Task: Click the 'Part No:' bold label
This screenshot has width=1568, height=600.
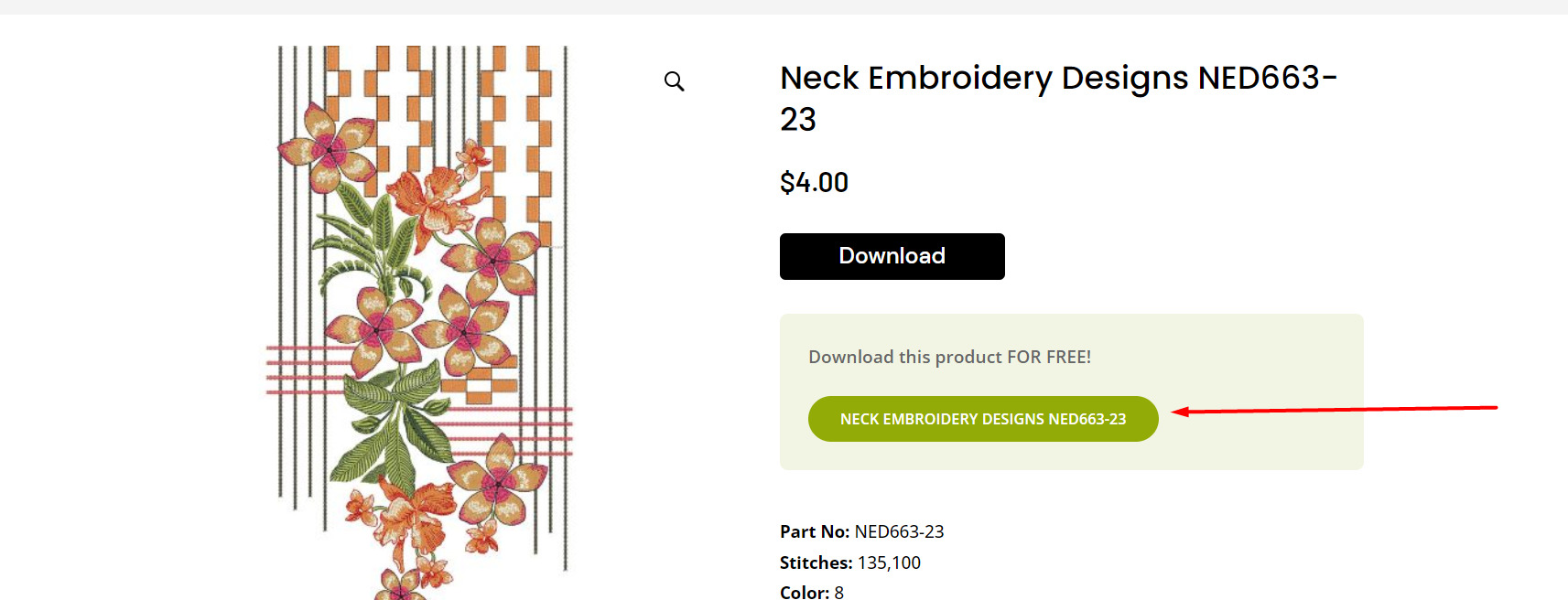Action: pos(815,531)
